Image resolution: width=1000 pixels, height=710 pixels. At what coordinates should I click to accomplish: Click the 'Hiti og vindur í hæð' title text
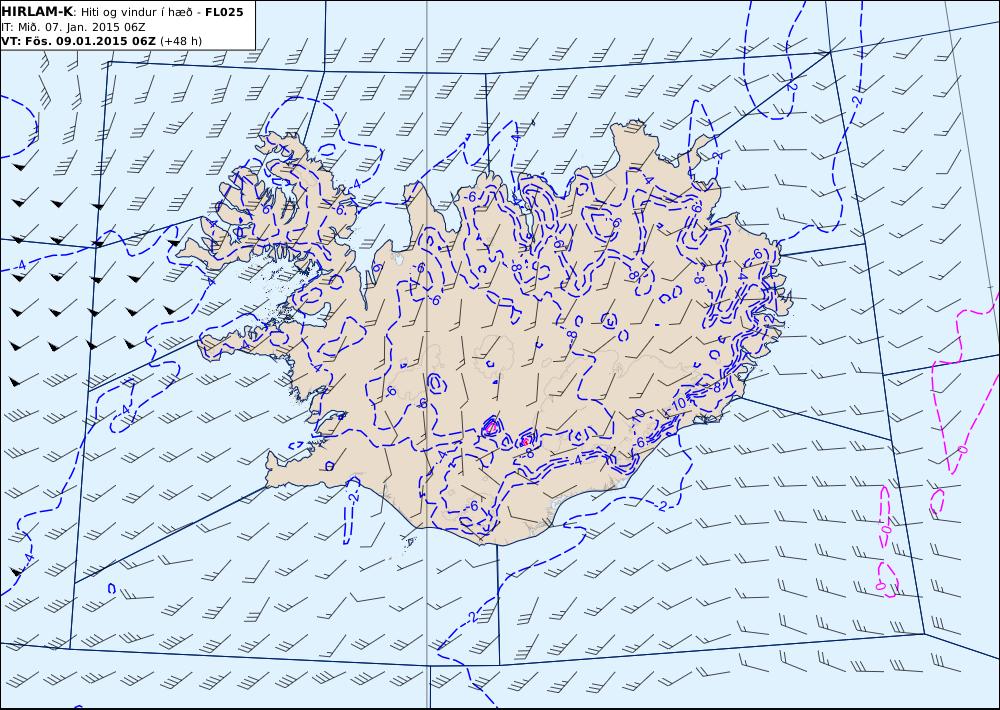click(x=137, y=12)
